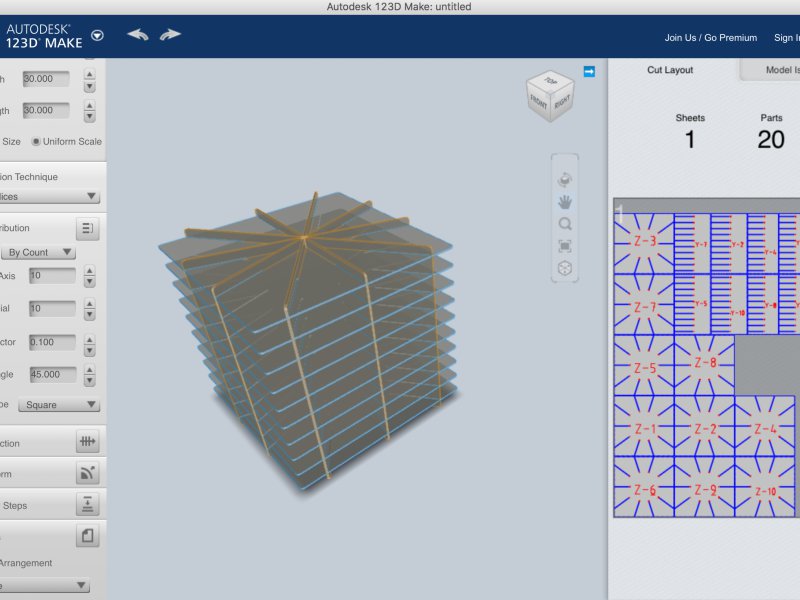This screenshot has height=600, width=800.
Task: Select part Y-5 in the cut layout
Action: [692, 305]
